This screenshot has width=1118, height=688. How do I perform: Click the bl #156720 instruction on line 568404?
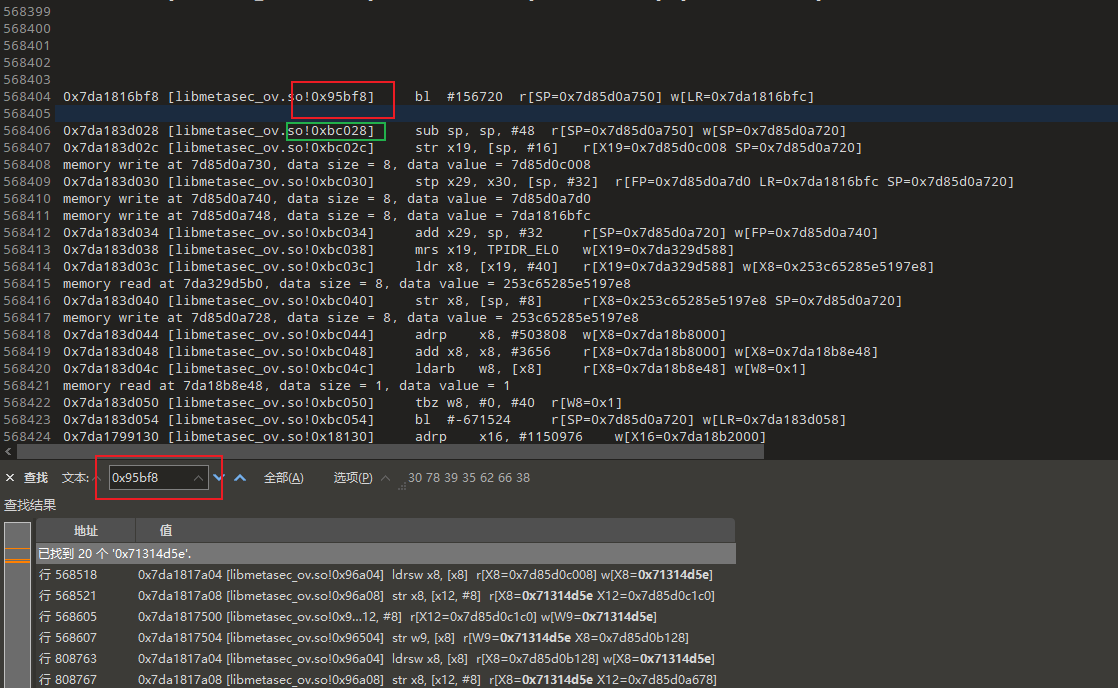[458, 97]
